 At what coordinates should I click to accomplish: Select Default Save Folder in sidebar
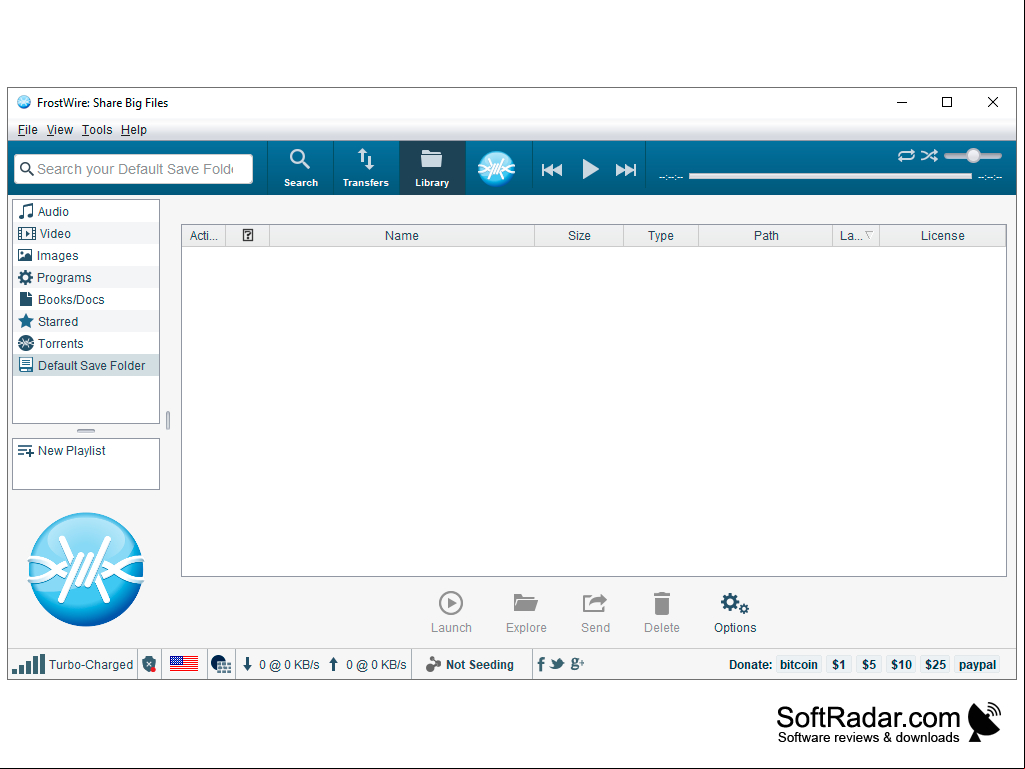(x=86, y=366)
